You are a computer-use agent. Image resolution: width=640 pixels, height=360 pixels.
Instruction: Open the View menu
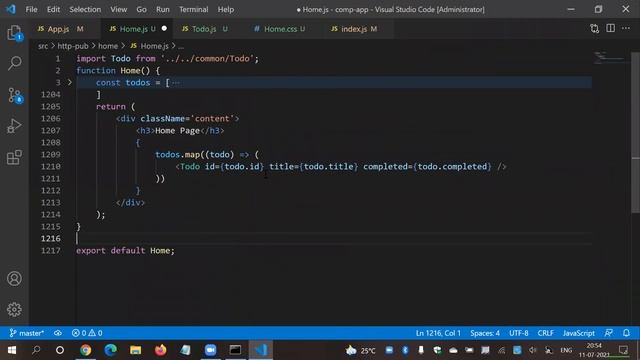(118, 9)
